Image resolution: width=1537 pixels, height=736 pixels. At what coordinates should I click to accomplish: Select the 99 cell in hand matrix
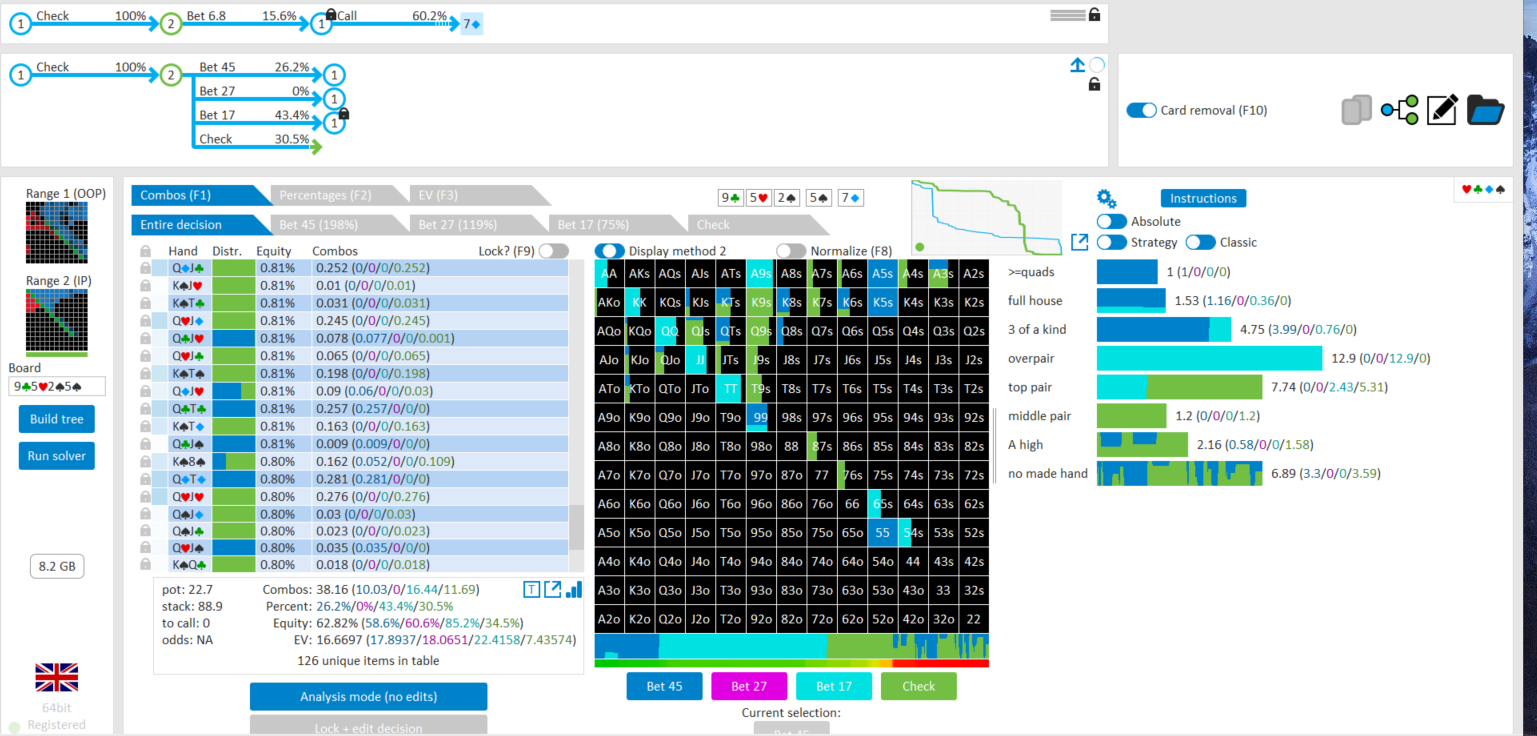click(x=760, y=417)
